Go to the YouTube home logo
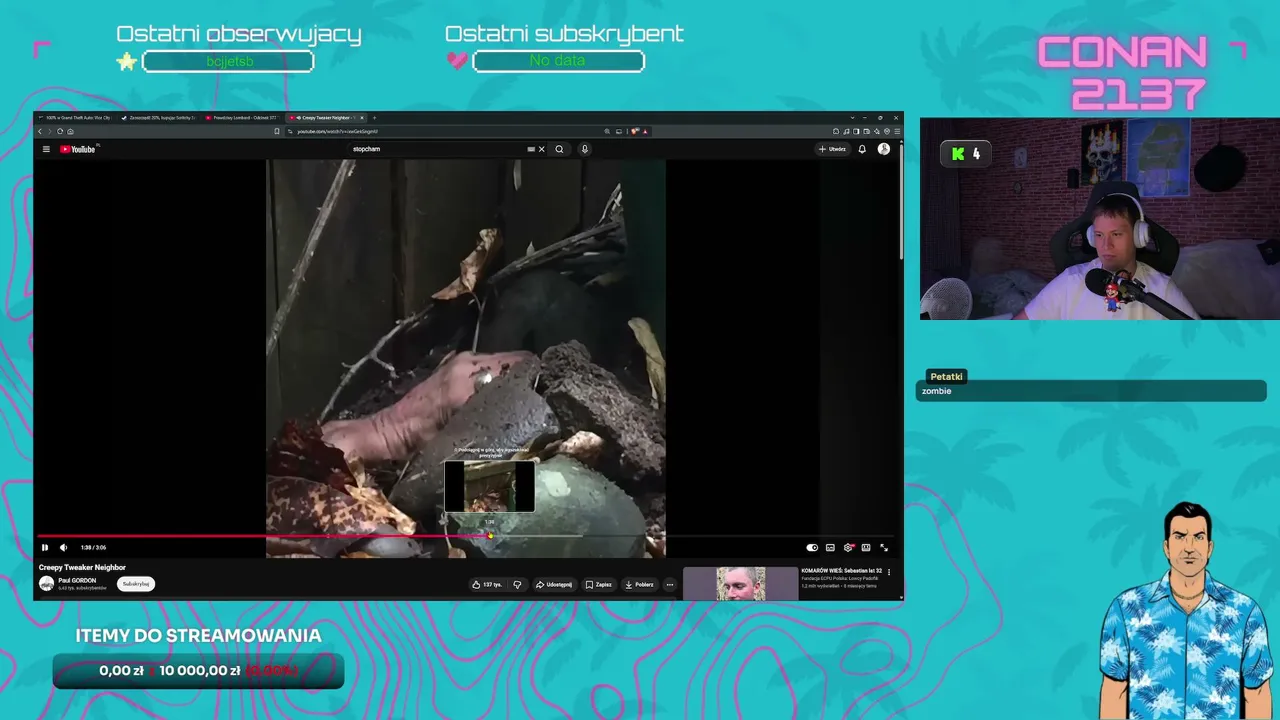 (x=78, y=149)
